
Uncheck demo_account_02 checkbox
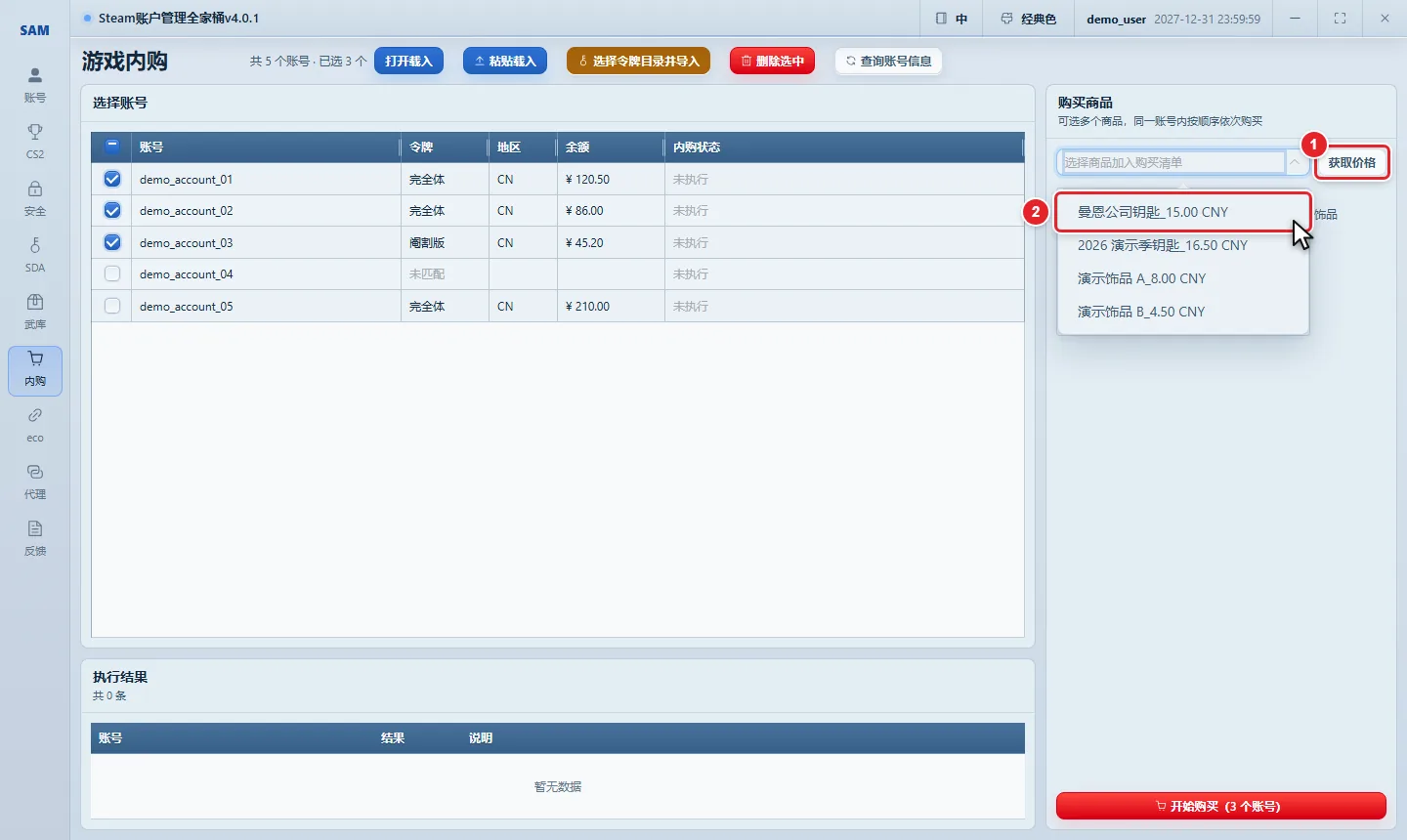click(x=112, y=210)
